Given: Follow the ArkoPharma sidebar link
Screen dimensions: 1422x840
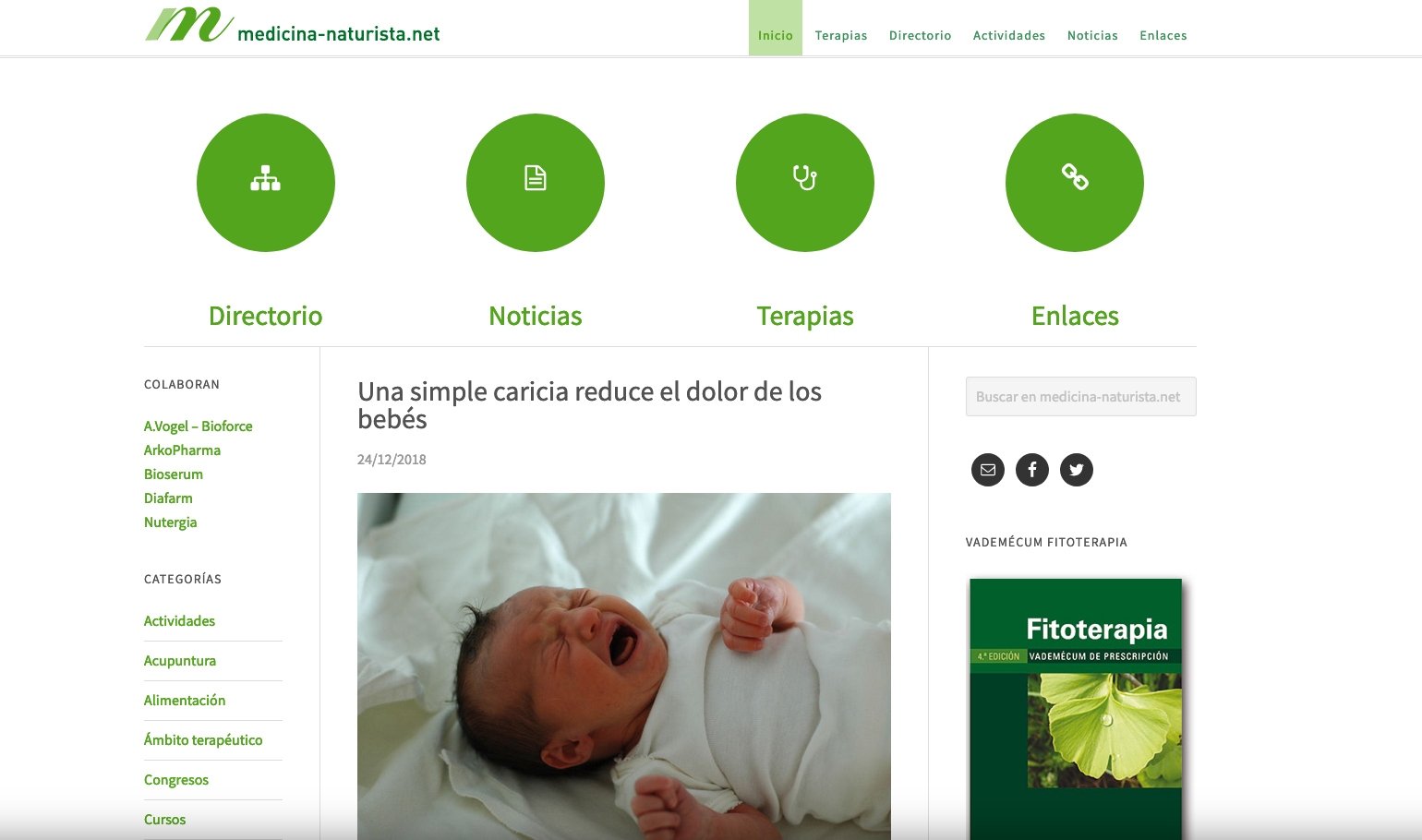Looking at the screenshot, I should [x=182, y=450].
